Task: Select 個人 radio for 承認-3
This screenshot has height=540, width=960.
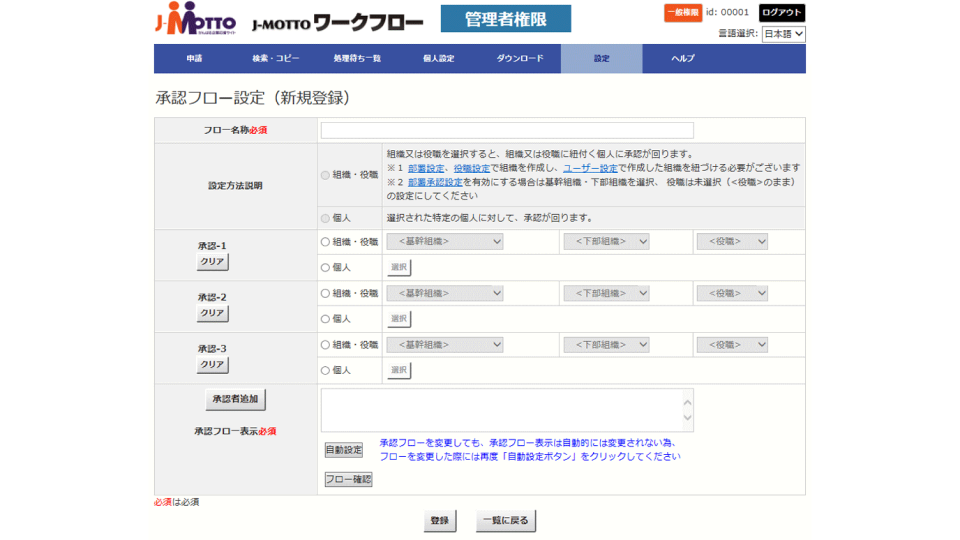Action: click(325, 371)
